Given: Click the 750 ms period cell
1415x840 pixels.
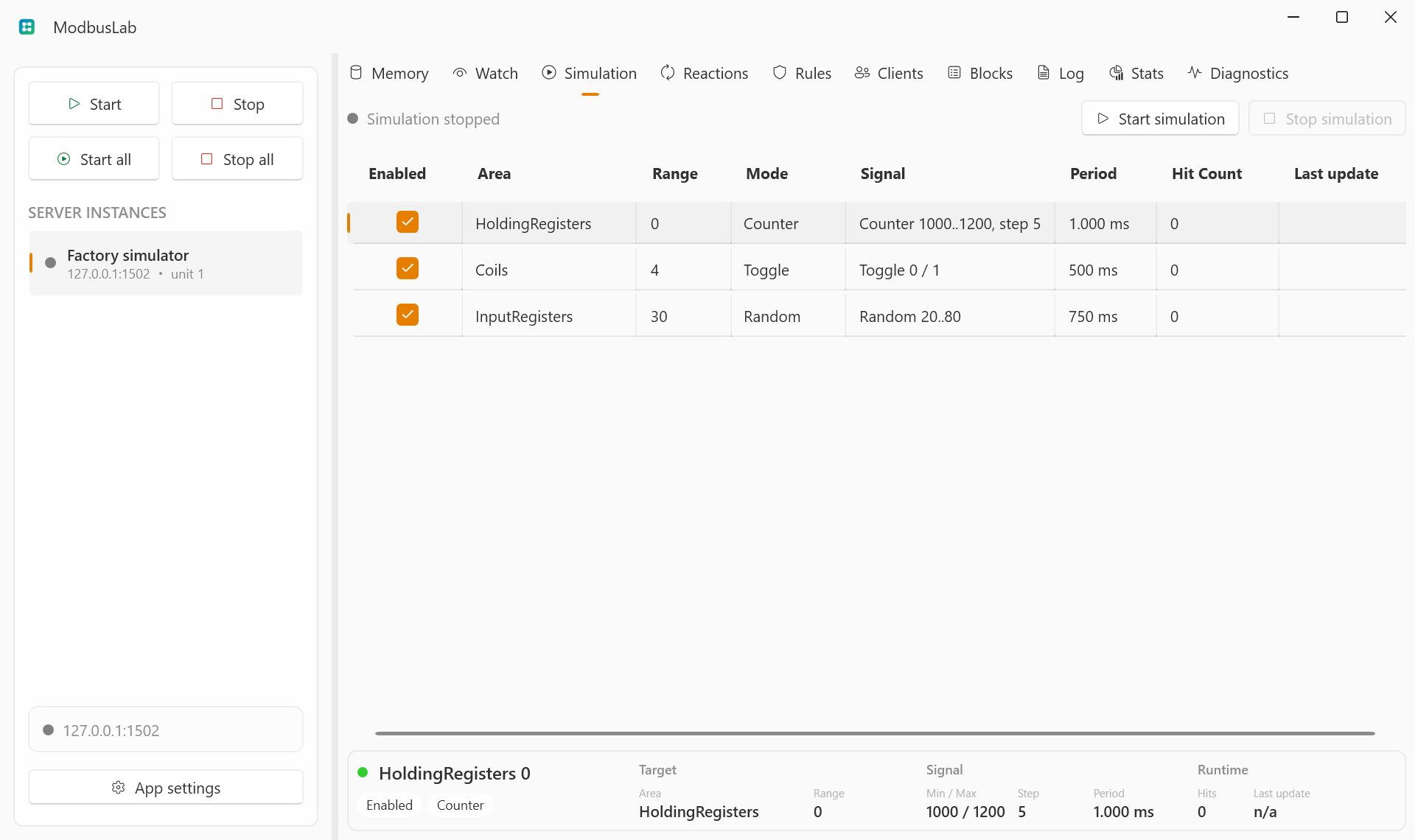Looking at the screenshot, I should coord(1105,316).
